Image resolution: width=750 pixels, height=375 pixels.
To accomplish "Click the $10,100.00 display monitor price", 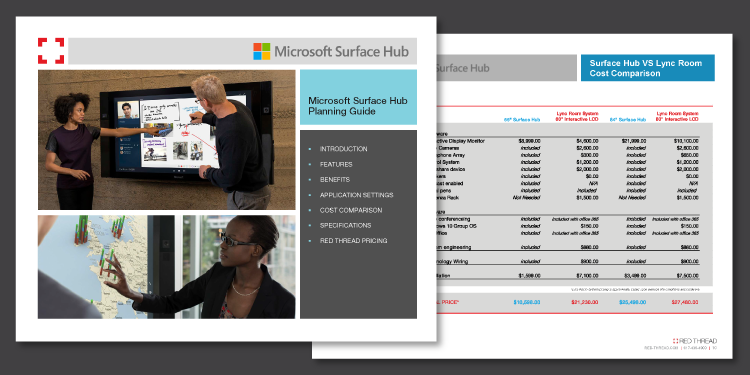I will pos(686,141).
